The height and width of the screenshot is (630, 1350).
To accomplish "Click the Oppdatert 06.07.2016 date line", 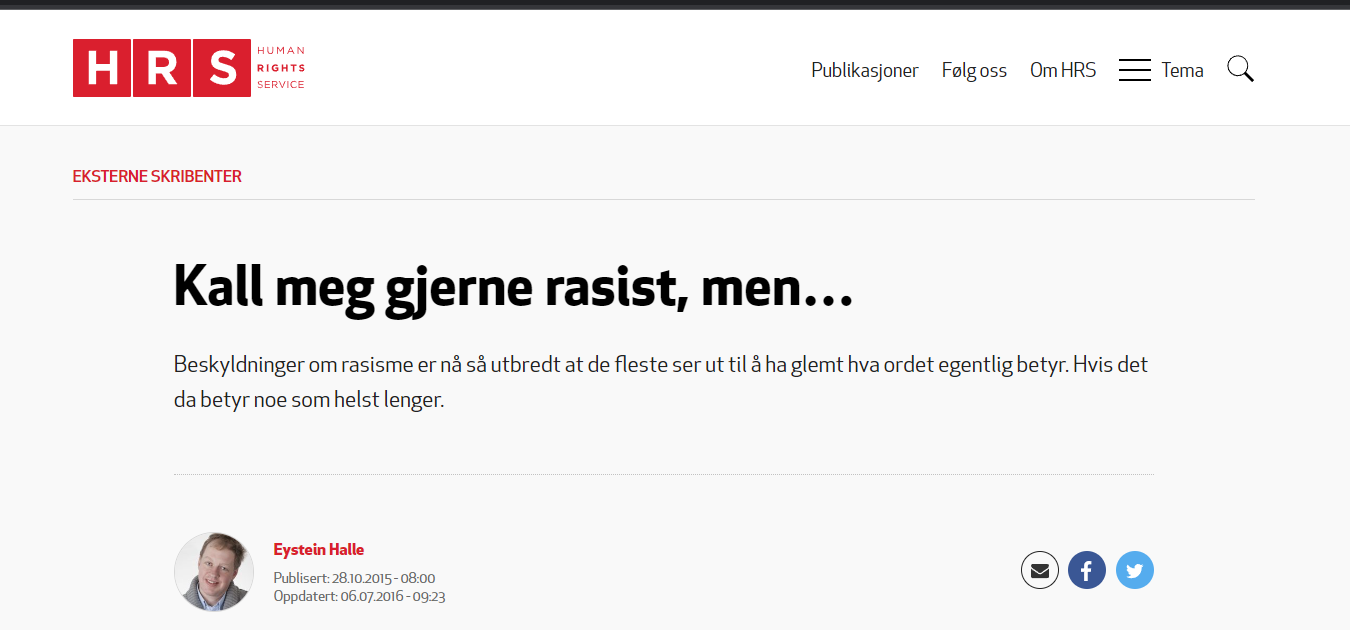I will pos(359,596).
